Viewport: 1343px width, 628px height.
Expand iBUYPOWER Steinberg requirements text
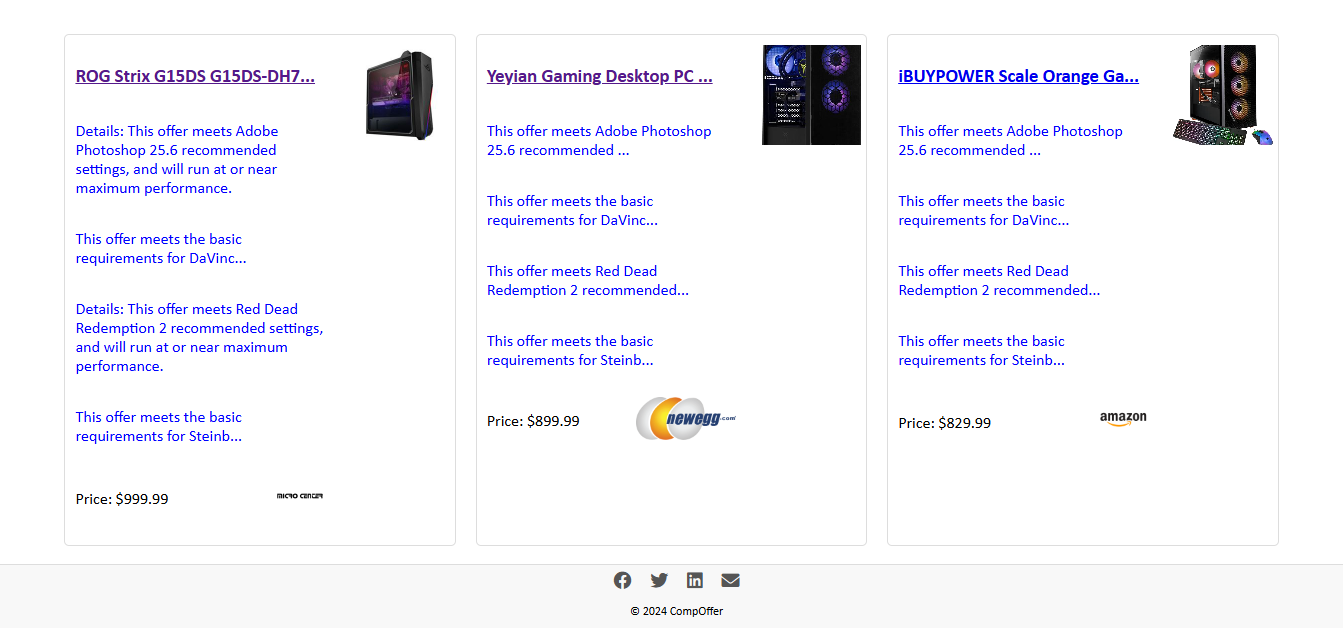[x=982, y=350]
